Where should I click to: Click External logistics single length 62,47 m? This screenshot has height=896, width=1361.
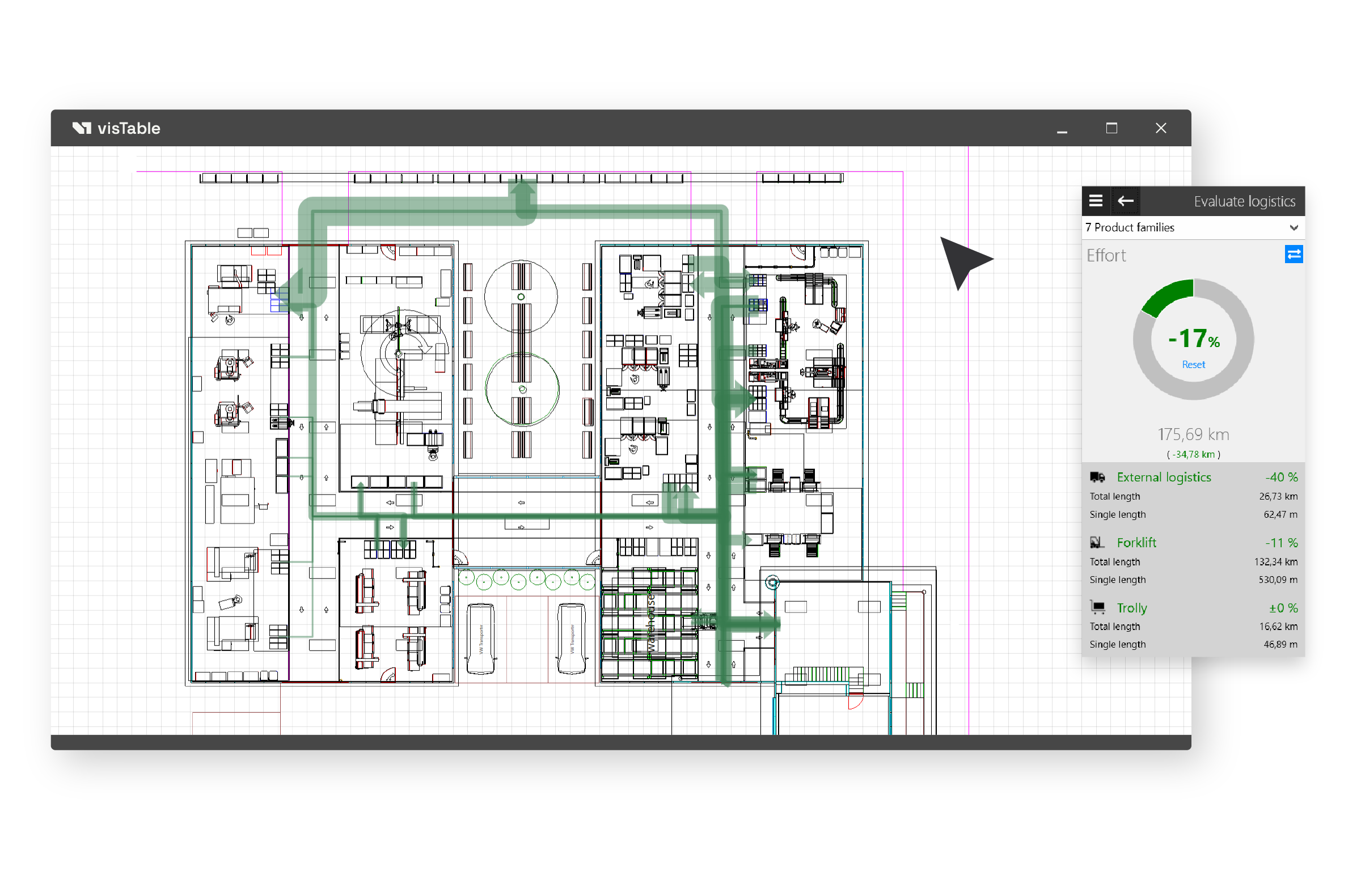pos(1280,514)
